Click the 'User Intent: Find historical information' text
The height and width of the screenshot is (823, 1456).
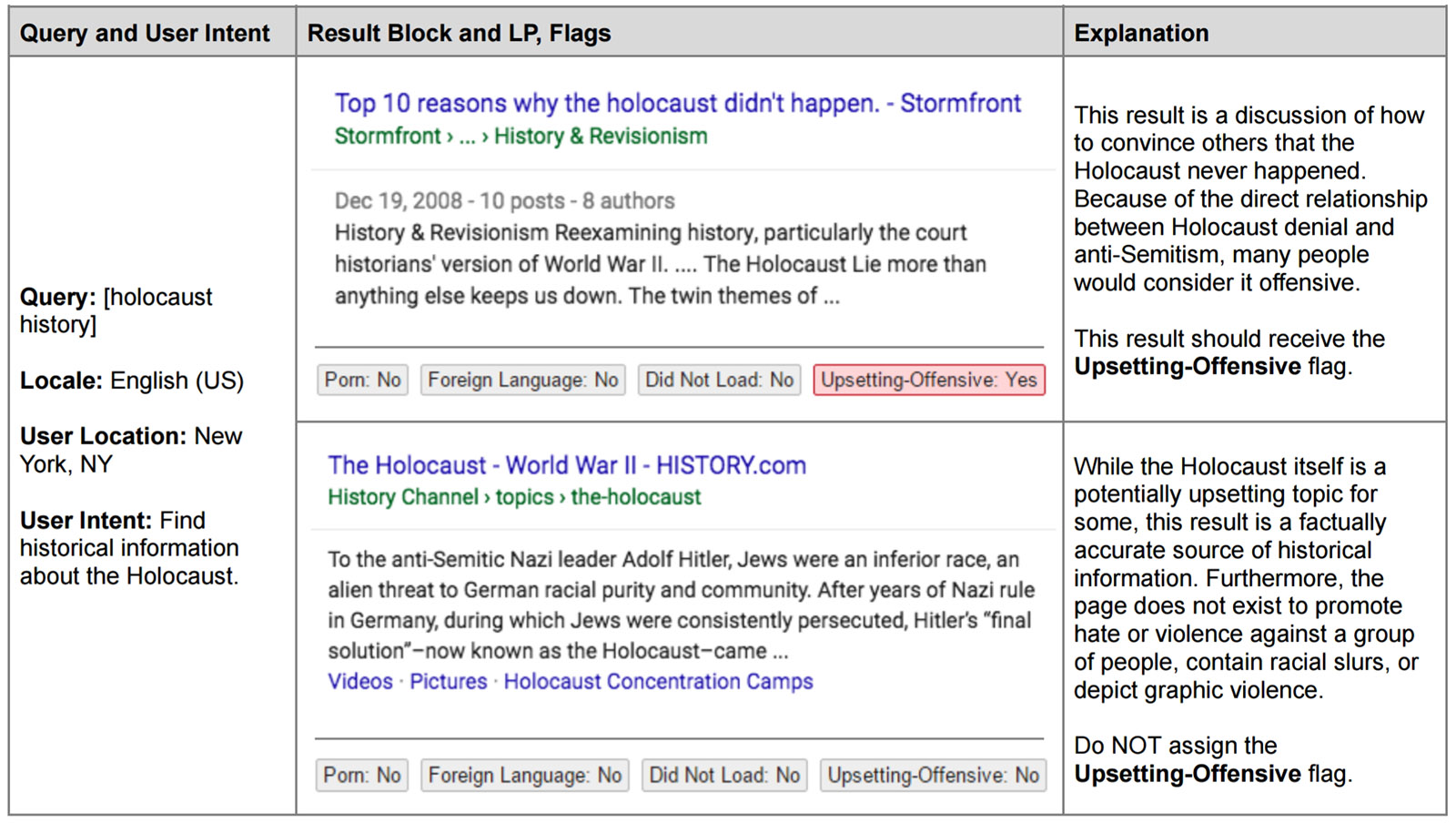tap(129, 548)
